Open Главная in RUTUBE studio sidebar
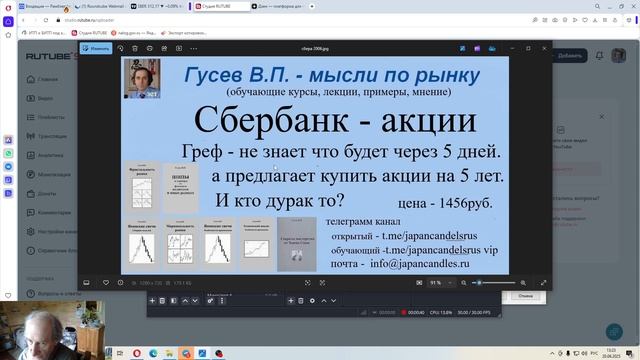Screen dimensions: 640x360 42,79
